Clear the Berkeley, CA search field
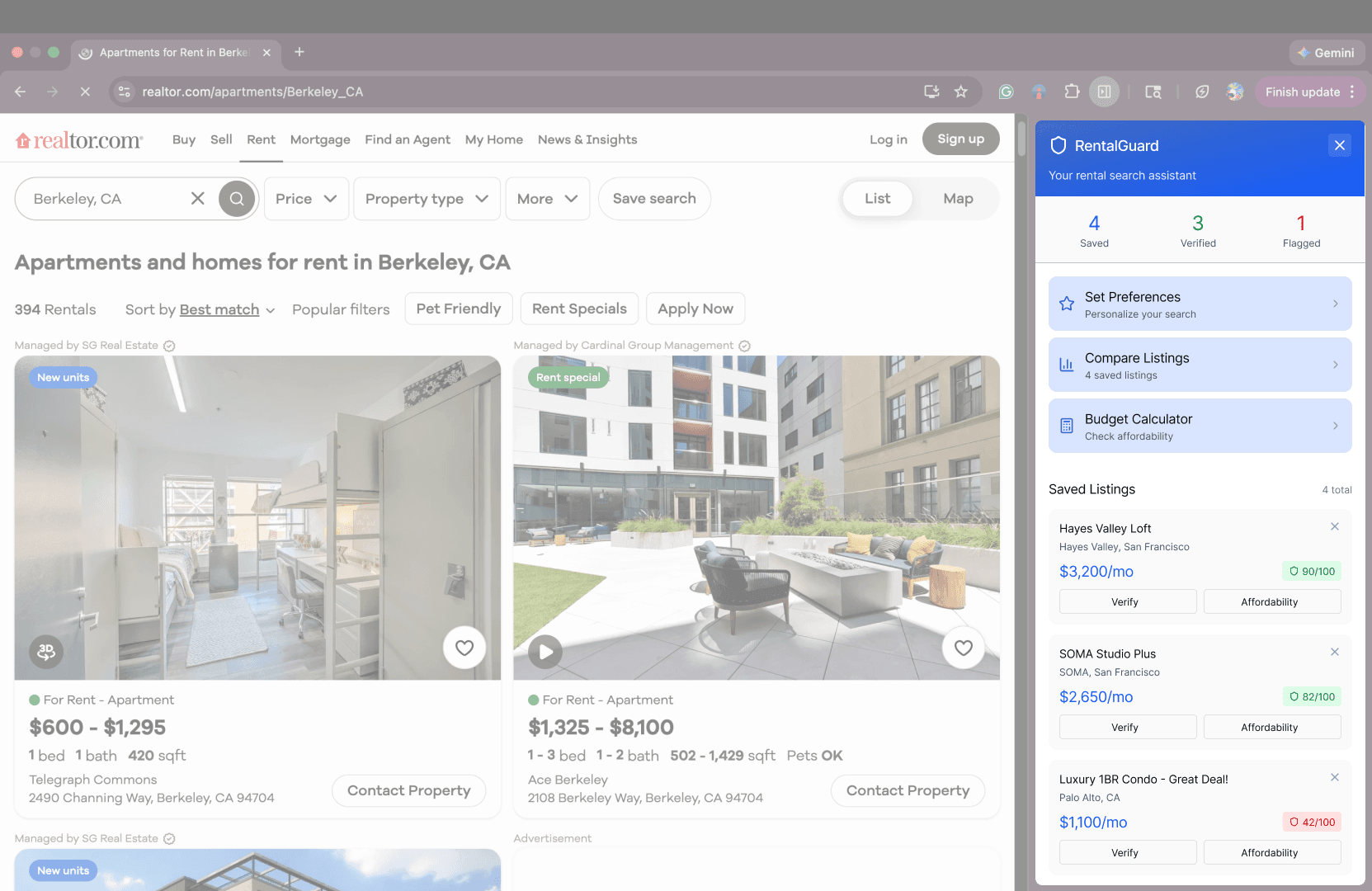 tap(198, 199)
